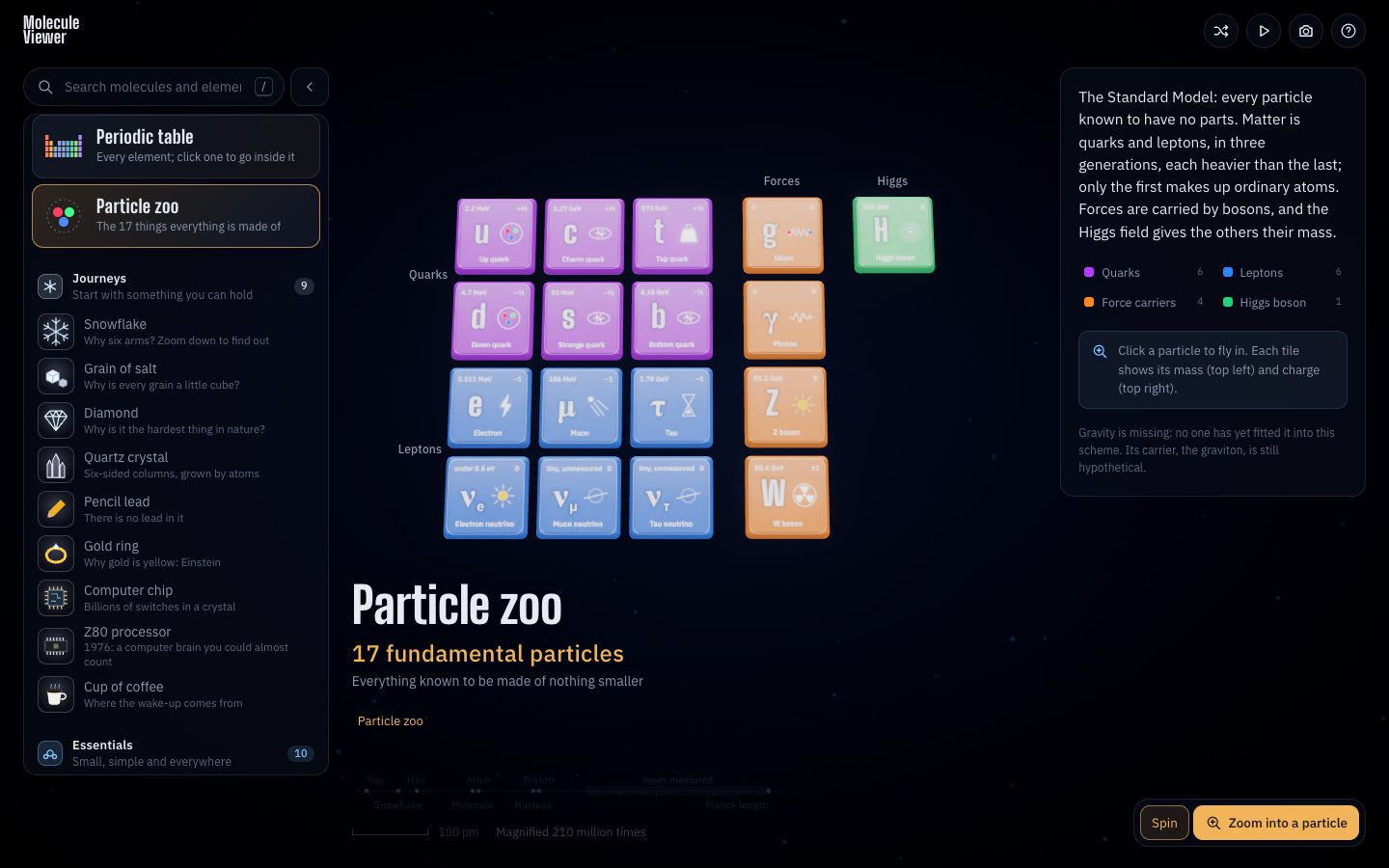Expand the Essentials section header
Screen dimensions: 1389x868
pos(176,753)
